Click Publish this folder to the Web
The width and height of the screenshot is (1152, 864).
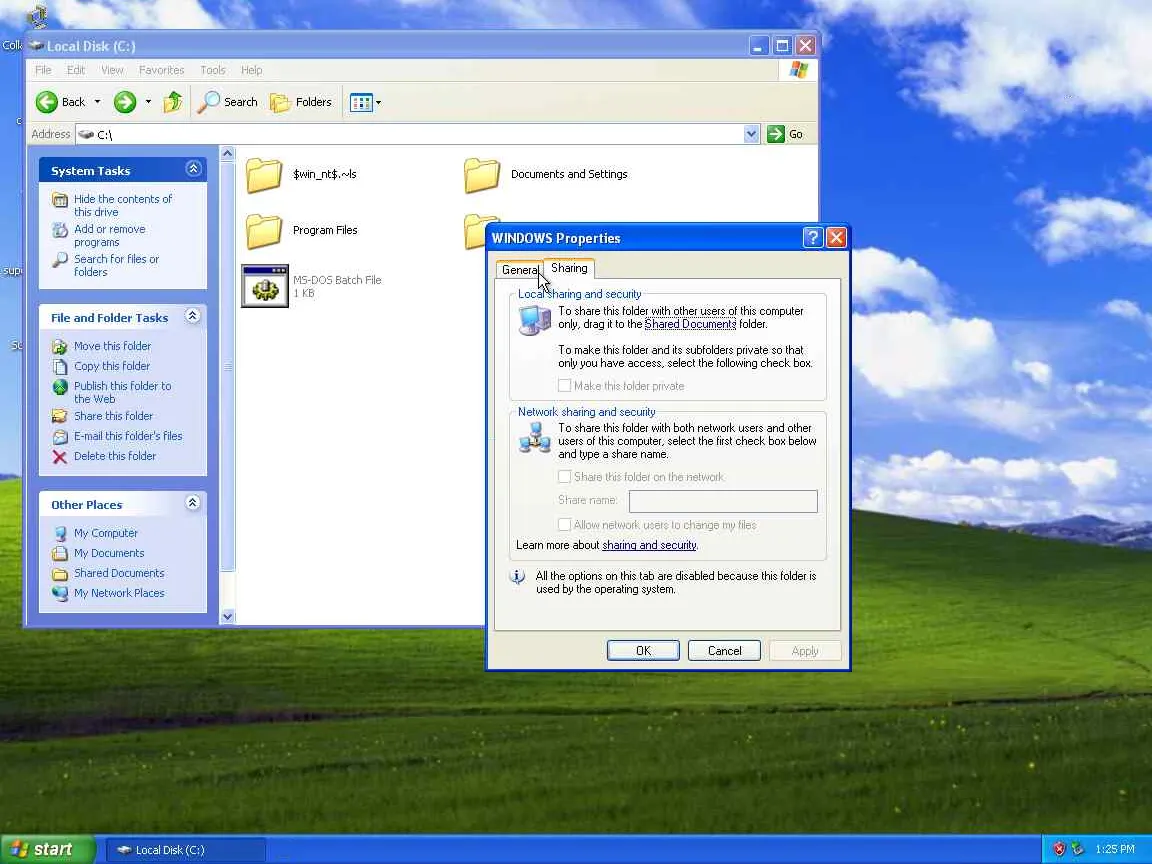122,392
